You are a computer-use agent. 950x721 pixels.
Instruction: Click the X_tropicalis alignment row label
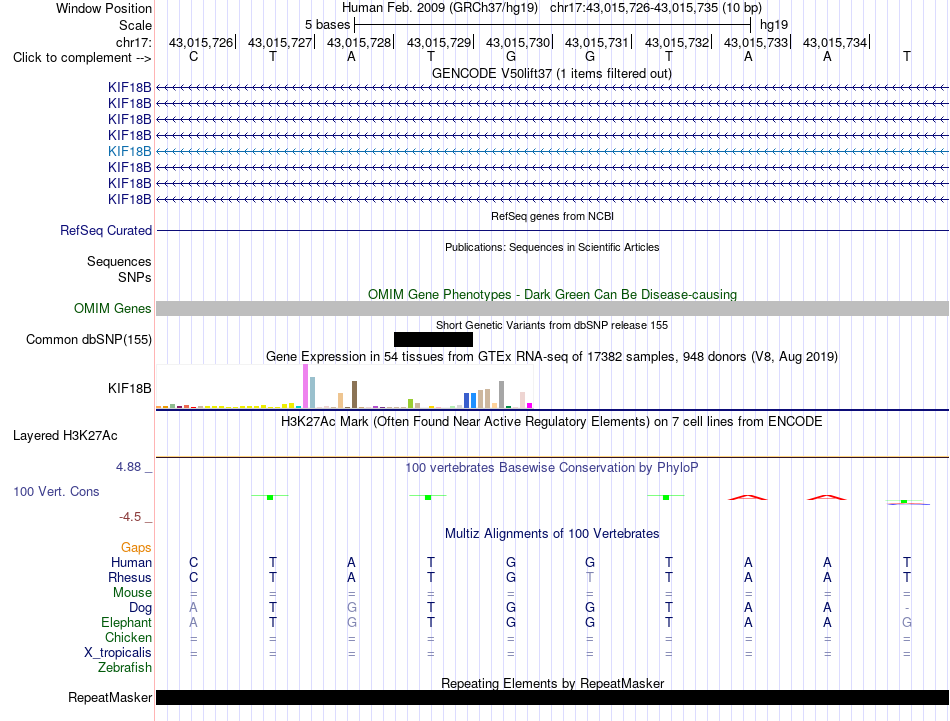coord(118,653)
